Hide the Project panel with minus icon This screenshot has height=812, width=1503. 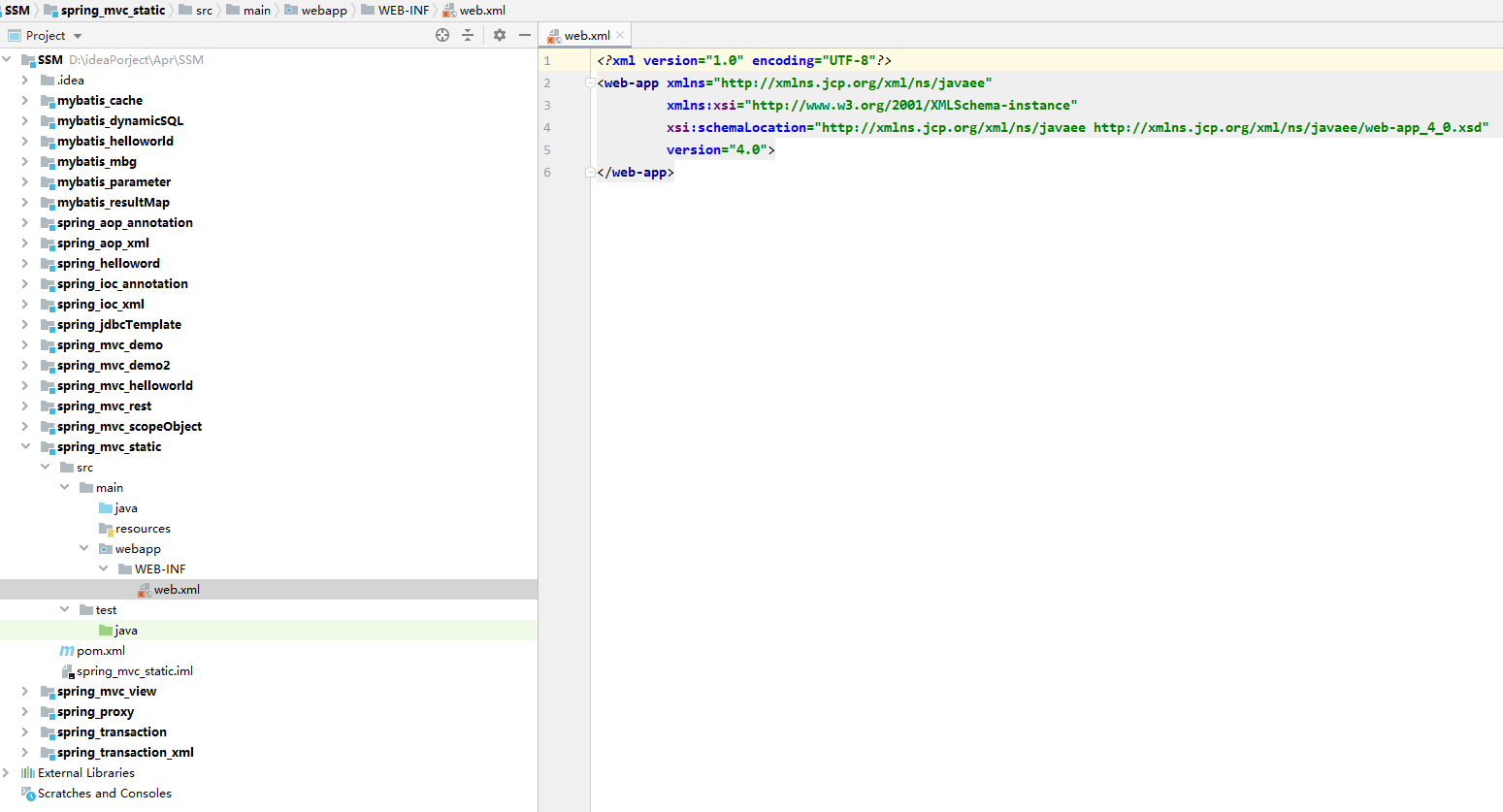[525, 35]
